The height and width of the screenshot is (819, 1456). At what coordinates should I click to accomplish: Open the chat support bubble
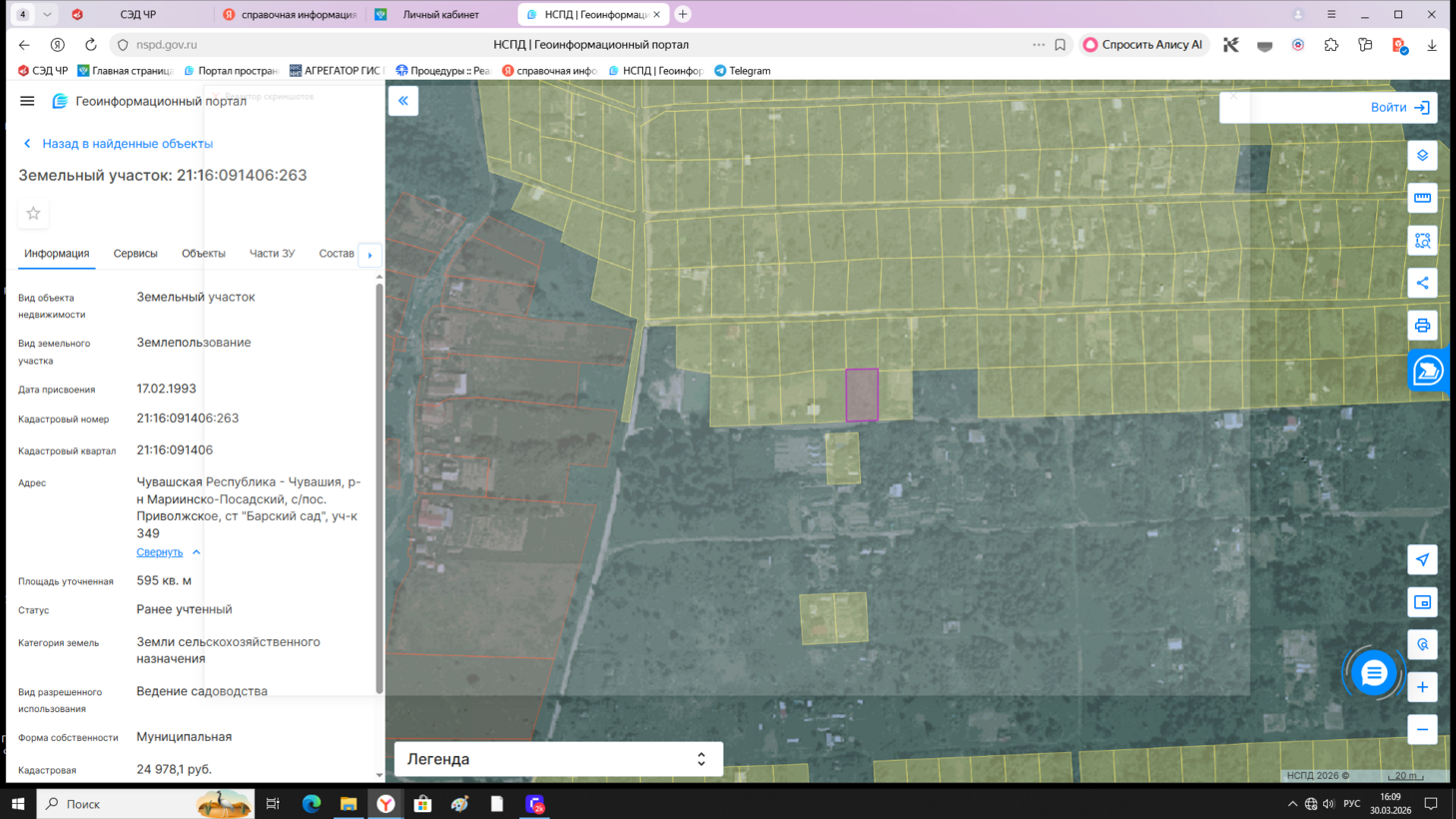pos(1374,673)
